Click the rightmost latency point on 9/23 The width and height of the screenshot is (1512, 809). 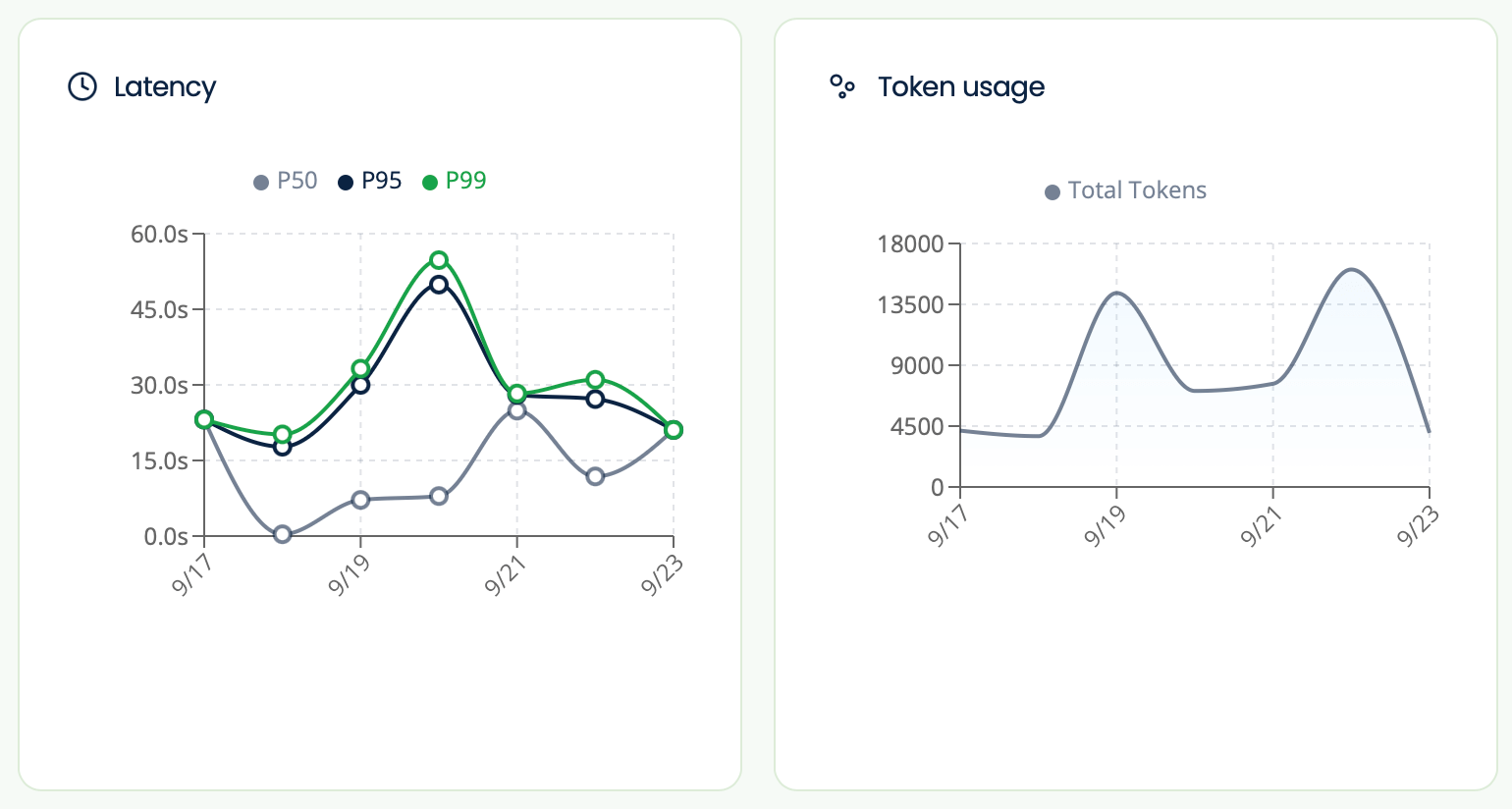(x=673, y=430)
